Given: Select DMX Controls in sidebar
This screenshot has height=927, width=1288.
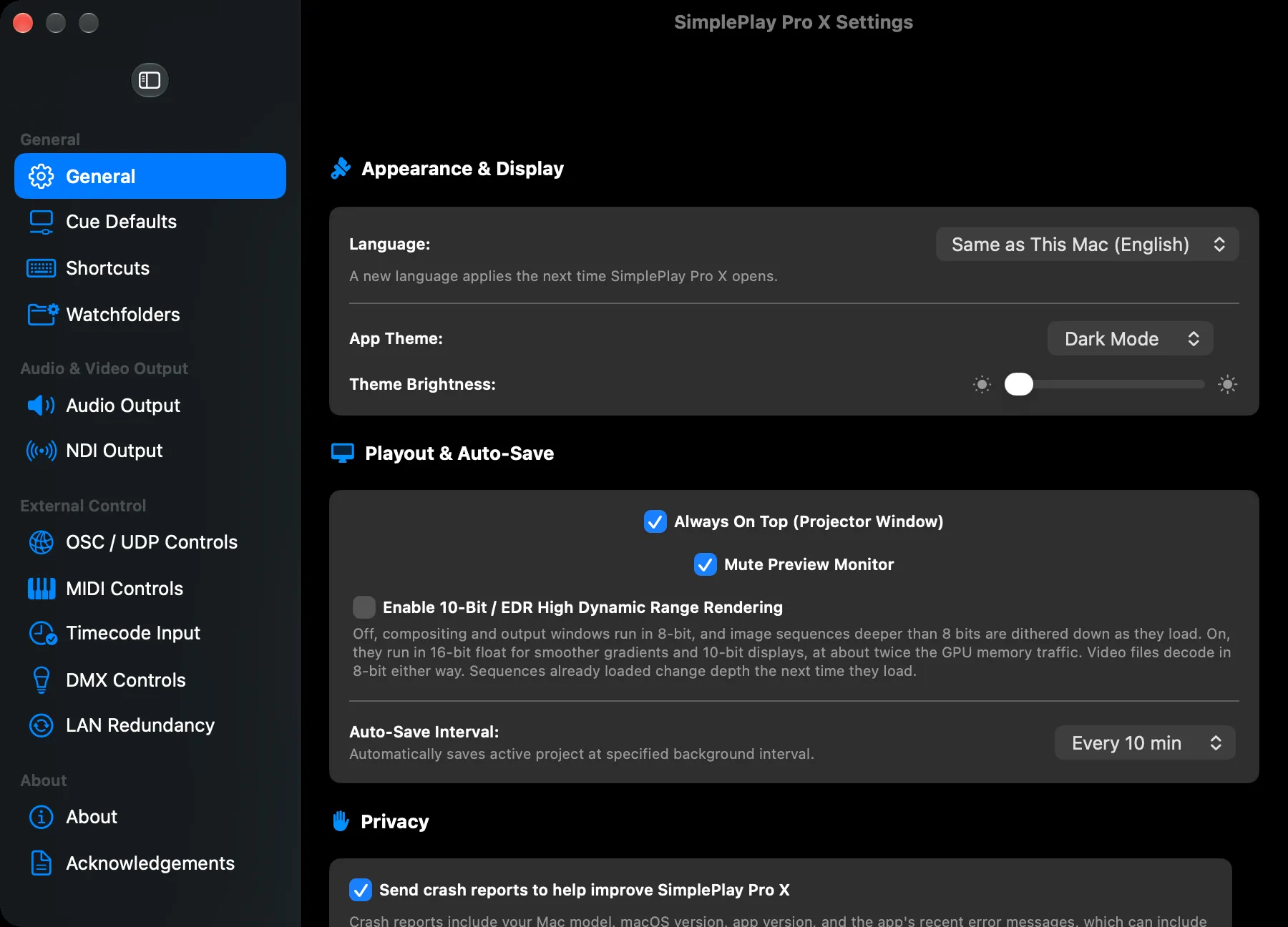Looking at the screenshot, I should (150, 680).
